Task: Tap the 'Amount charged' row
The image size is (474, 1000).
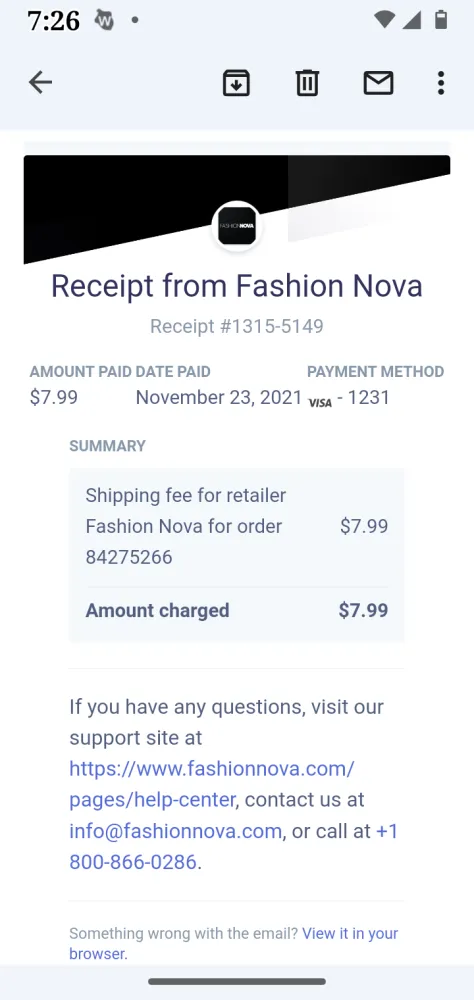Action: click(x=237, y=610)
